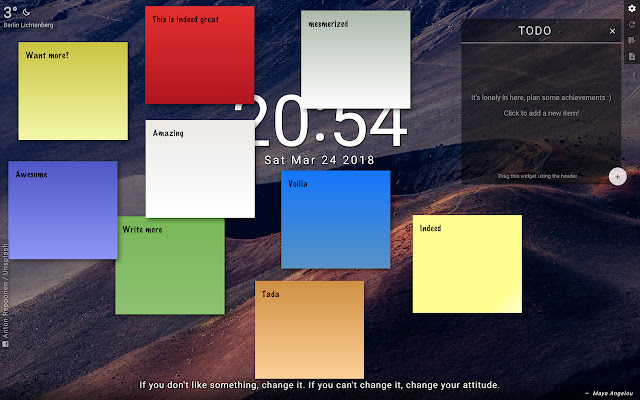This screenshot has width=640, height=400.
Task: Close the TODO widget
Action: [x=612, y=32]
